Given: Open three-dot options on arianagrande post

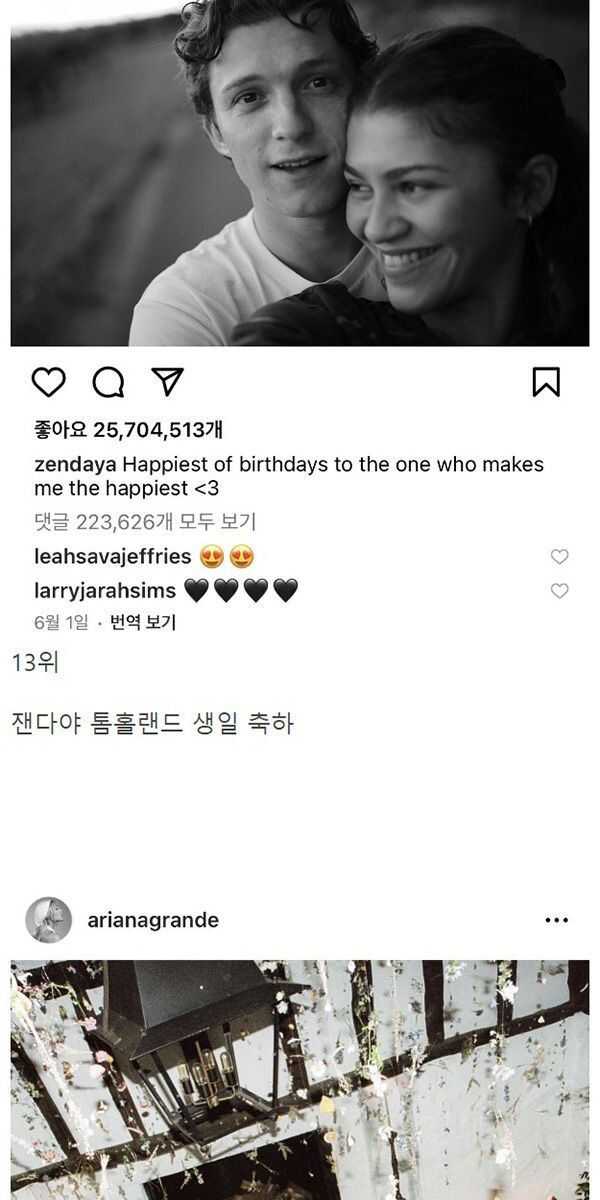Looking at the screenshot, I should point(556,920).
